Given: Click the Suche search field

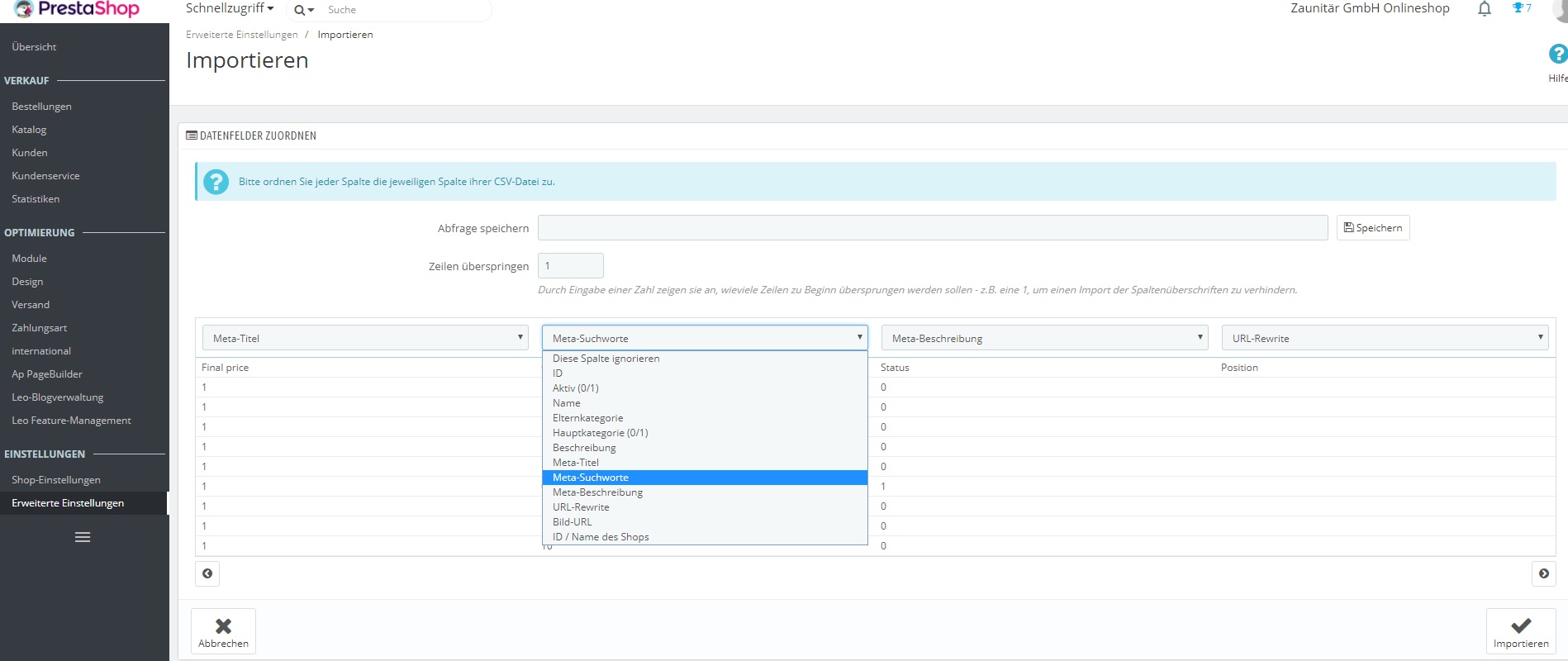Looking at the screenshot, I should click(x=405, y=10).
